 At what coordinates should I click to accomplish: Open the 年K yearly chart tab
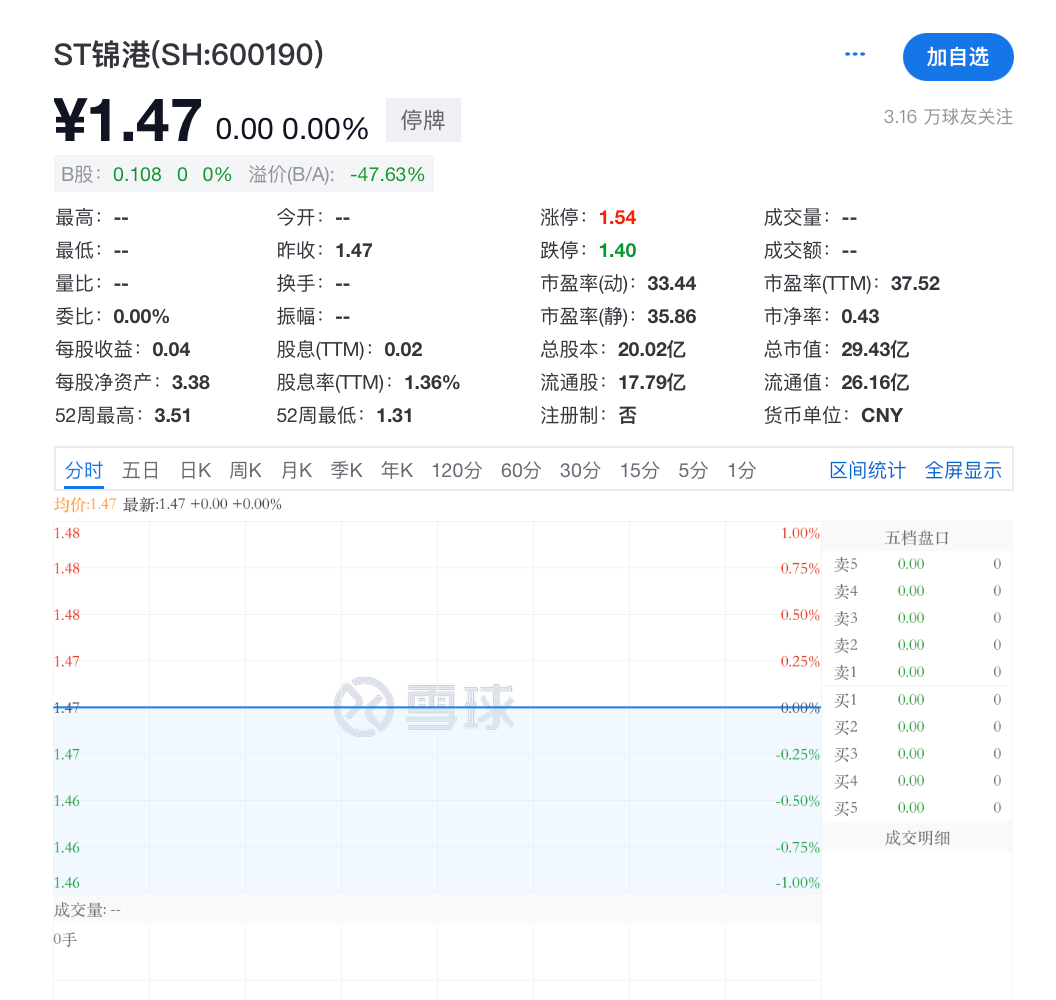coord(396,470)
